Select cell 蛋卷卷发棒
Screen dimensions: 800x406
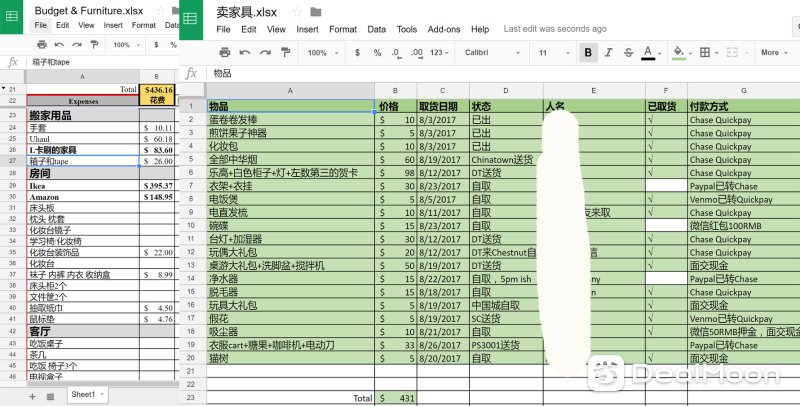[x=290, y=120]
